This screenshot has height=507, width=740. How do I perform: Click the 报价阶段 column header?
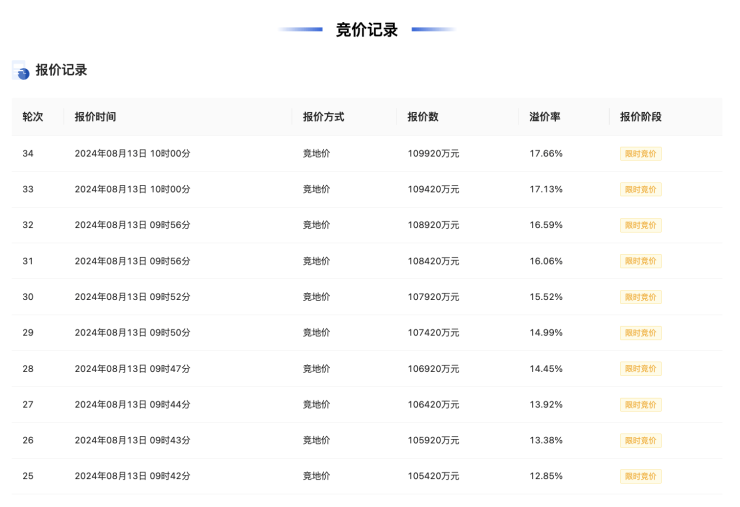click(640, 117)
